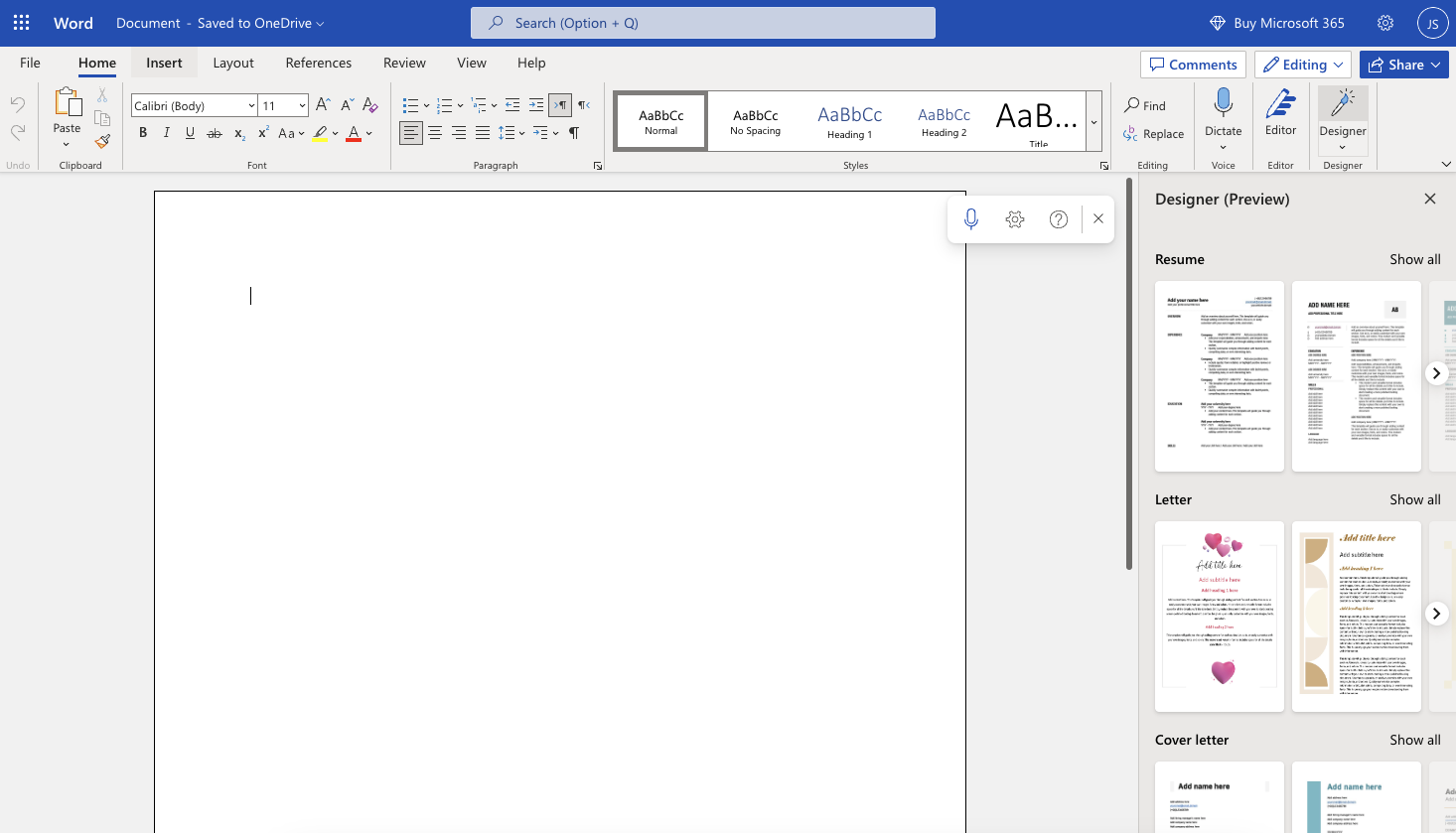Switch to the Layout tab
The width and height of the screenshot is (1456, 833).
coord(233,63)
